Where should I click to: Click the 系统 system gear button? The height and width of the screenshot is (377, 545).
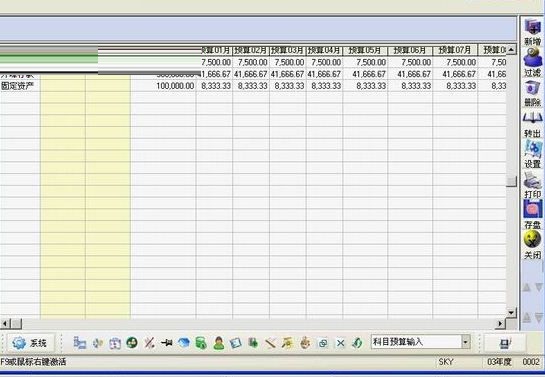click(x=30, y=343)
